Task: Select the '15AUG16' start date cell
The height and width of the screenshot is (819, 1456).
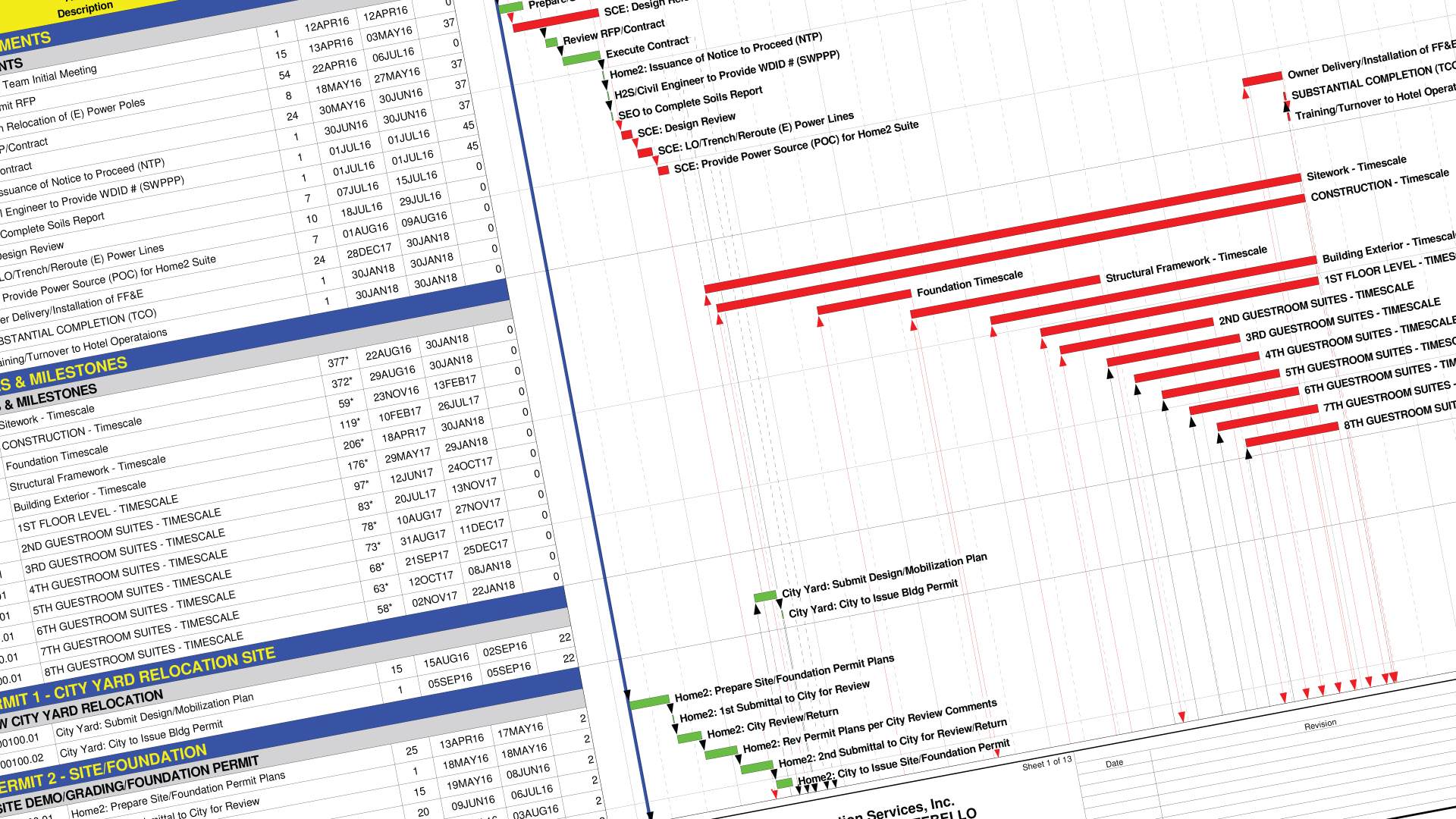Action: (x=446, y=661)
